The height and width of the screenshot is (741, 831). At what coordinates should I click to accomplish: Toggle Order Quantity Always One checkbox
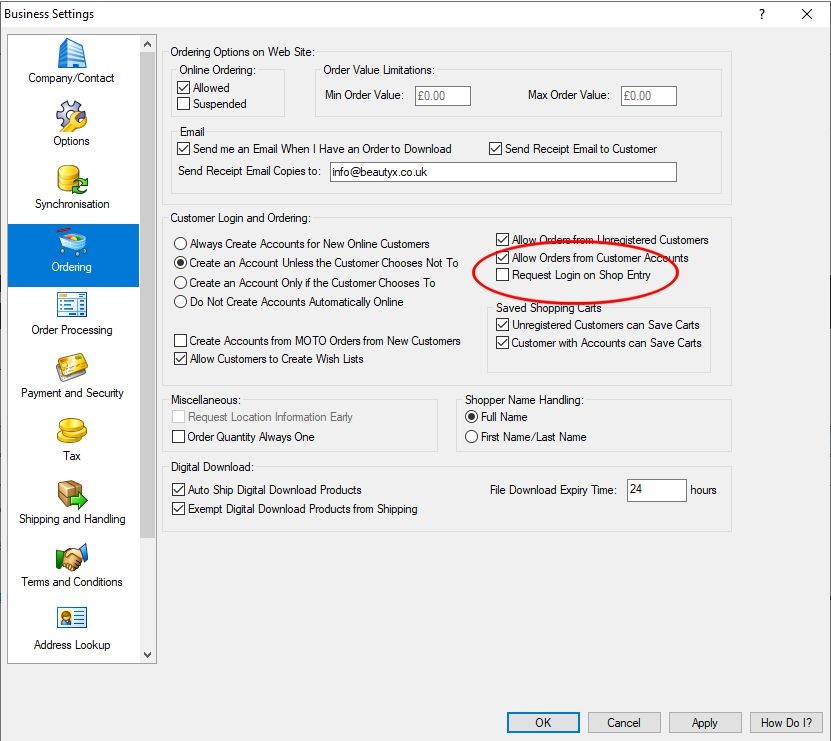[x=180, y=437]
